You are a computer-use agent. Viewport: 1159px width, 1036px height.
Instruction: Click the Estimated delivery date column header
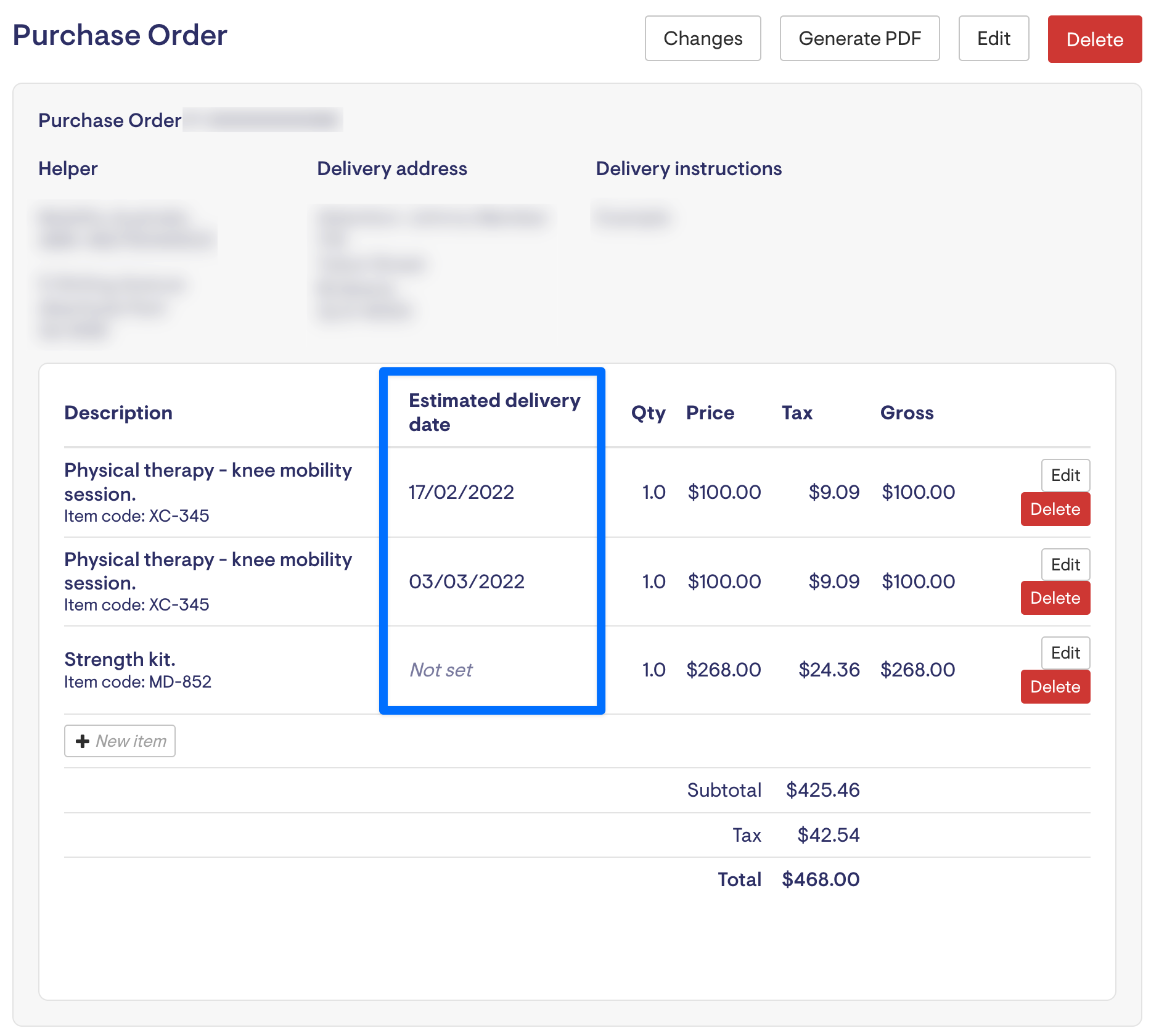(x=494, y=412)
